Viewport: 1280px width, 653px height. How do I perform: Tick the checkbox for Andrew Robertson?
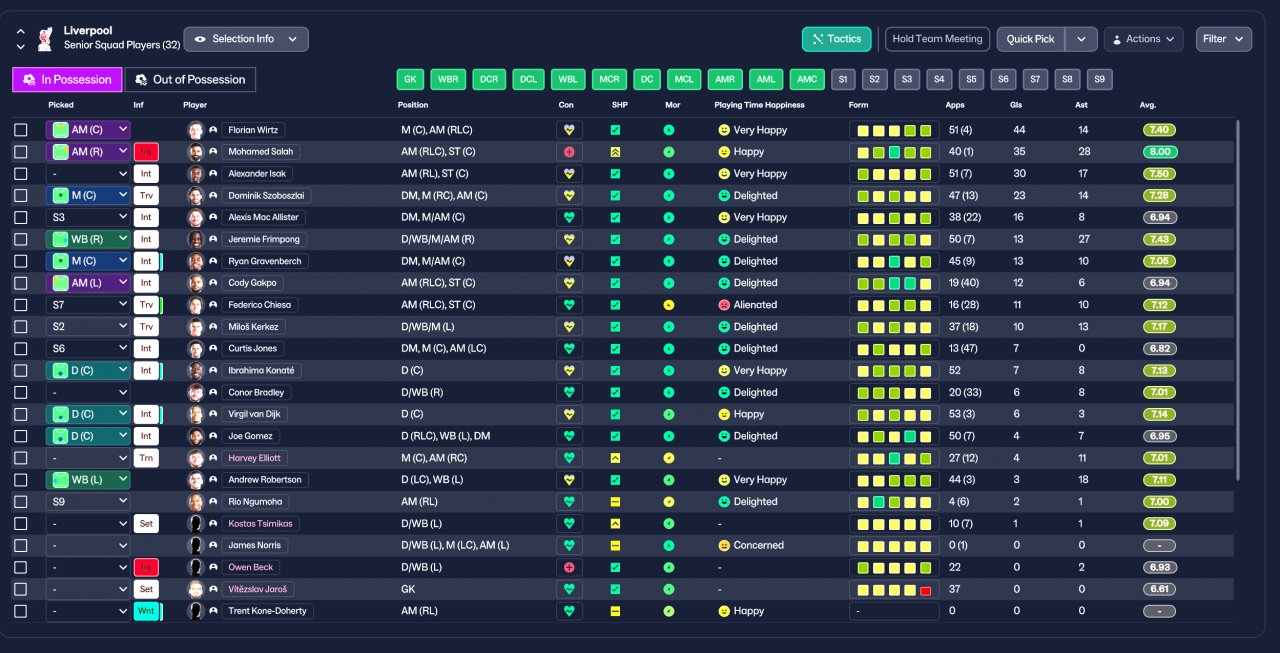coord(21,480)
